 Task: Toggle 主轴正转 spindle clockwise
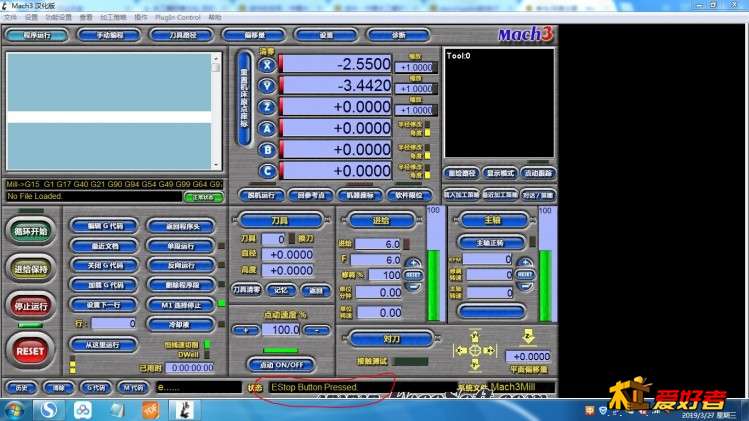tap(491, 243)
